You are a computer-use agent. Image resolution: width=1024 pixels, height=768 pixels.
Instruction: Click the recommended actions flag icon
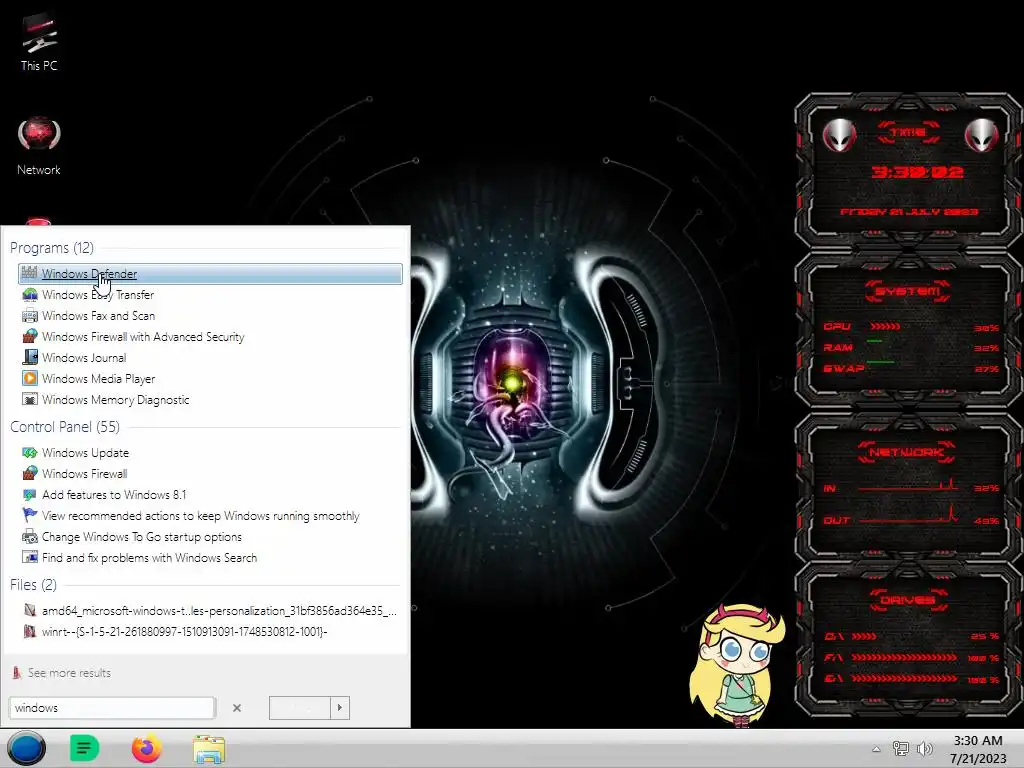29,515
